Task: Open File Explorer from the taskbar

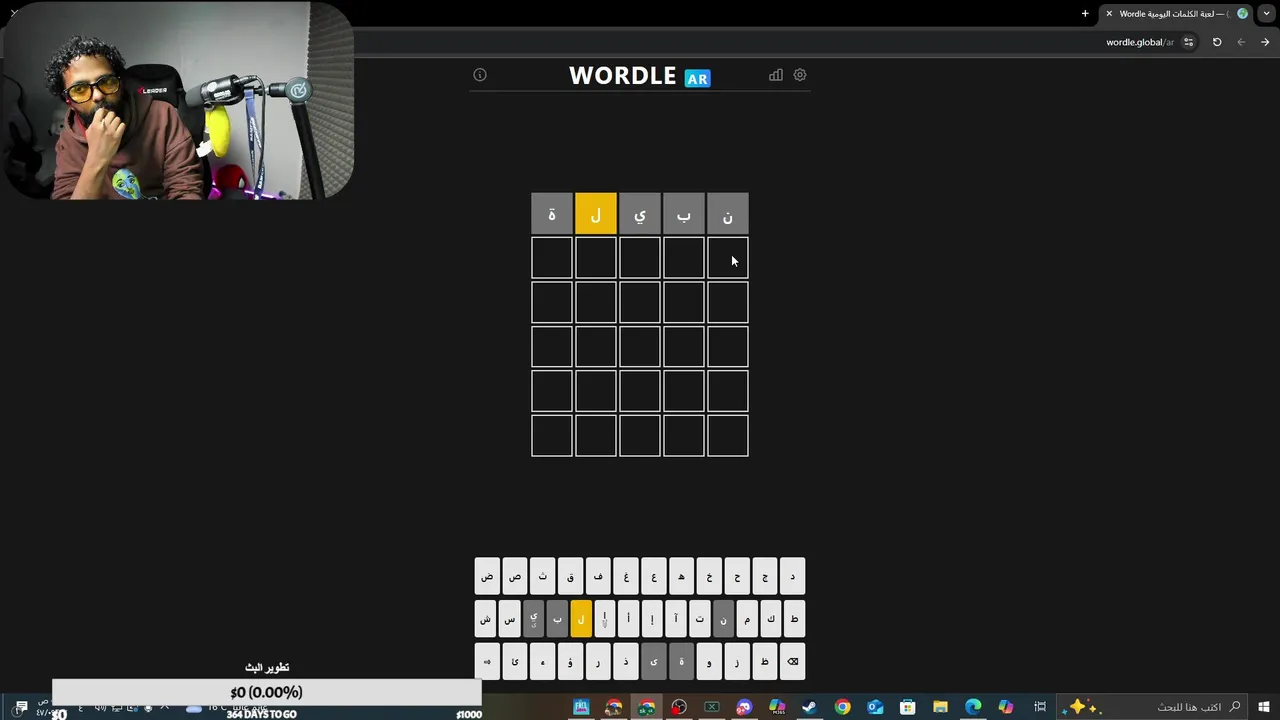Action: [x=940, y=707]
